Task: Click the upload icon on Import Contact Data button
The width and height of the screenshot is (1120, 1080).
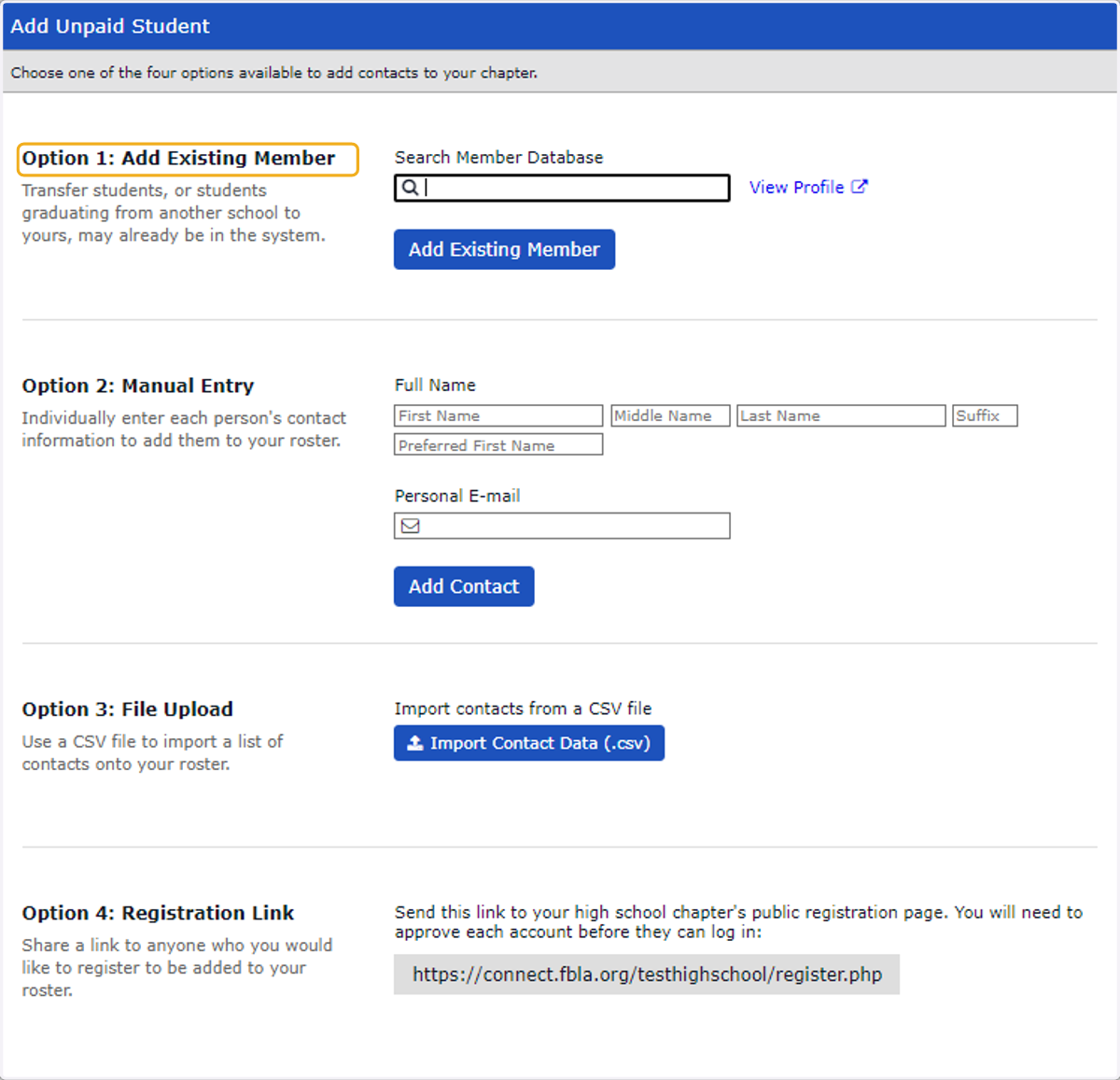Action: pyautogui.click(x=415, y=743)
